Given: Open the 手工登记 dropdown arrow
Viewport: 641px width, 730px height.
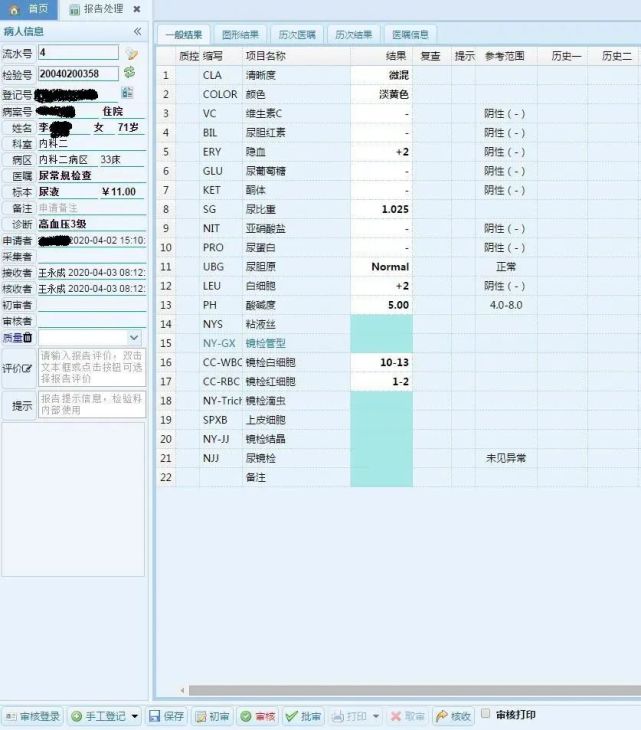Looking at the screenshot, I should coord(135,716).
